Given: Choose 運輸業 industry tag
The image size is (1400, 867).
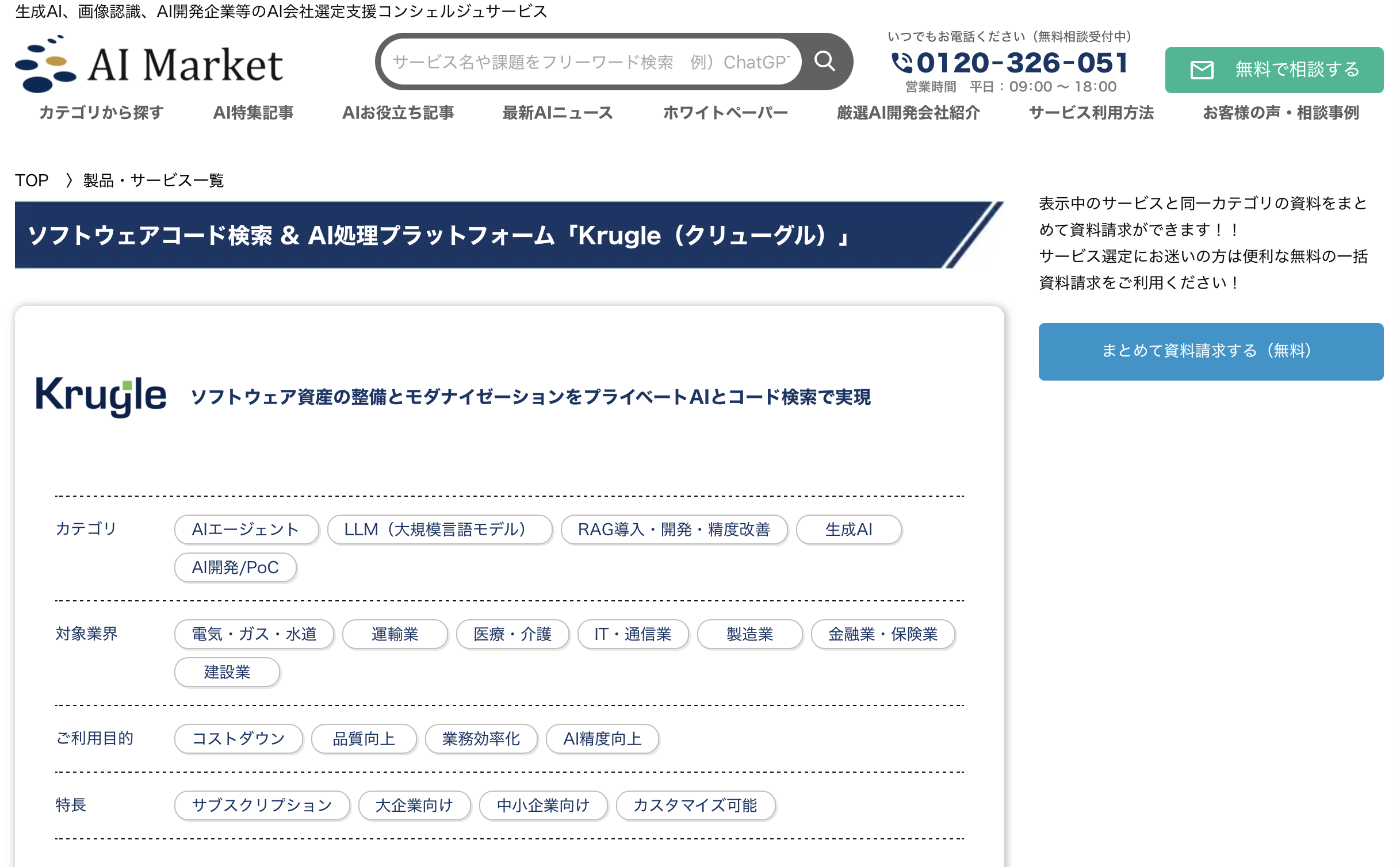Looking at the screenshot, I should (395, 634).
